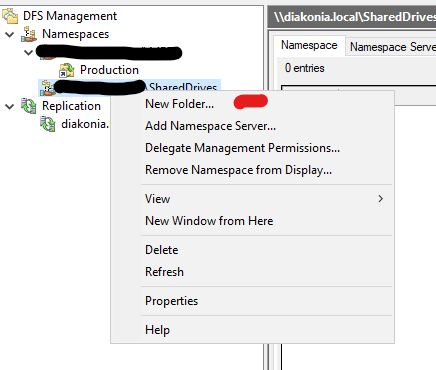Select the Namespaces tree label
The width and height of the screenshot is (436, 370).
point(75,34)
